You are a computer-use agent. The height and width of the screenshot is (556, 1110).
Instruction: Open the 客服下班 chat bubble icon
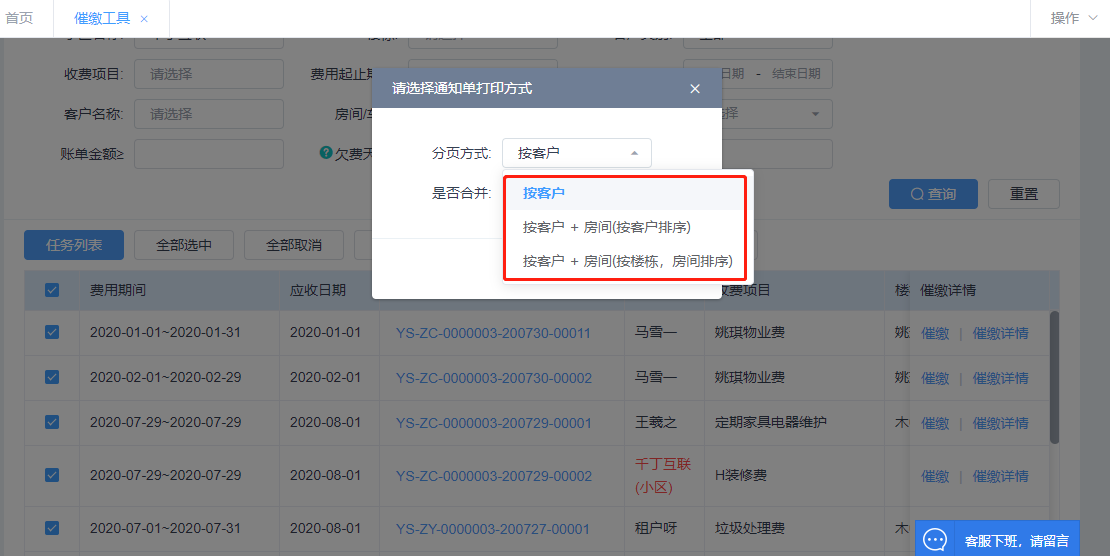tap(935, 540)
